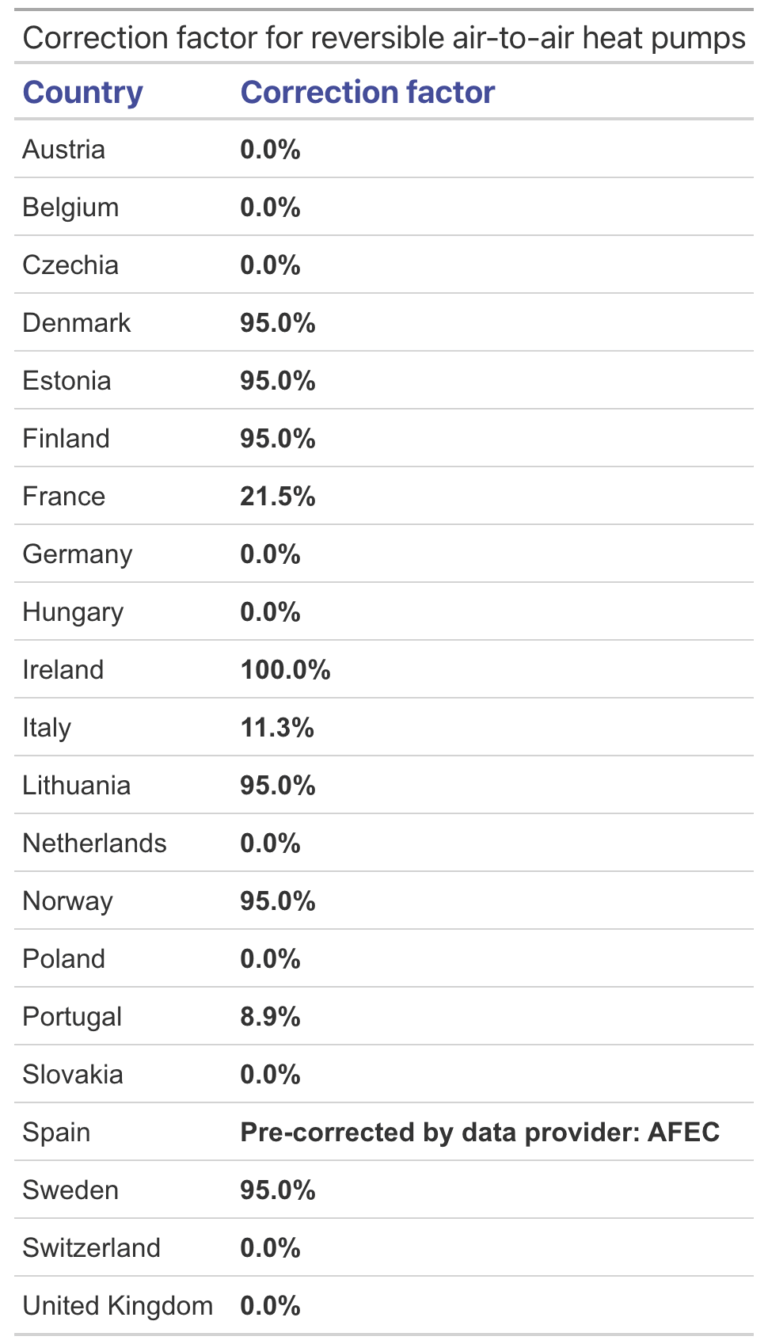This screenshot has height=1344, width=768.
Task: Select Denmark in the country column
Action: coord(77,323)
